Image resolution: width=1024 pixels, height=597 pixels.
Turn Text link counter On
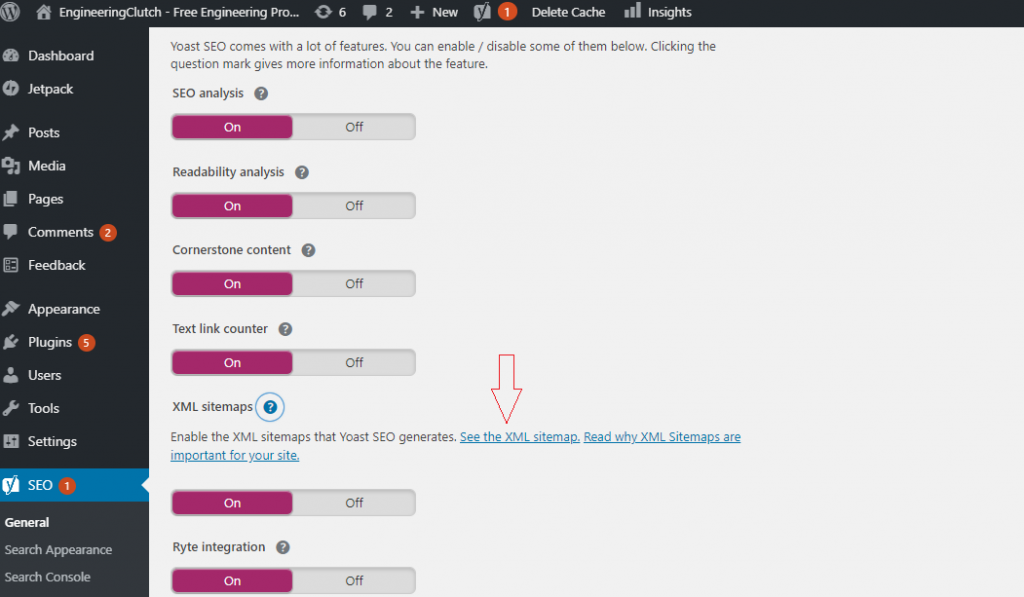(x=232, y=363)
